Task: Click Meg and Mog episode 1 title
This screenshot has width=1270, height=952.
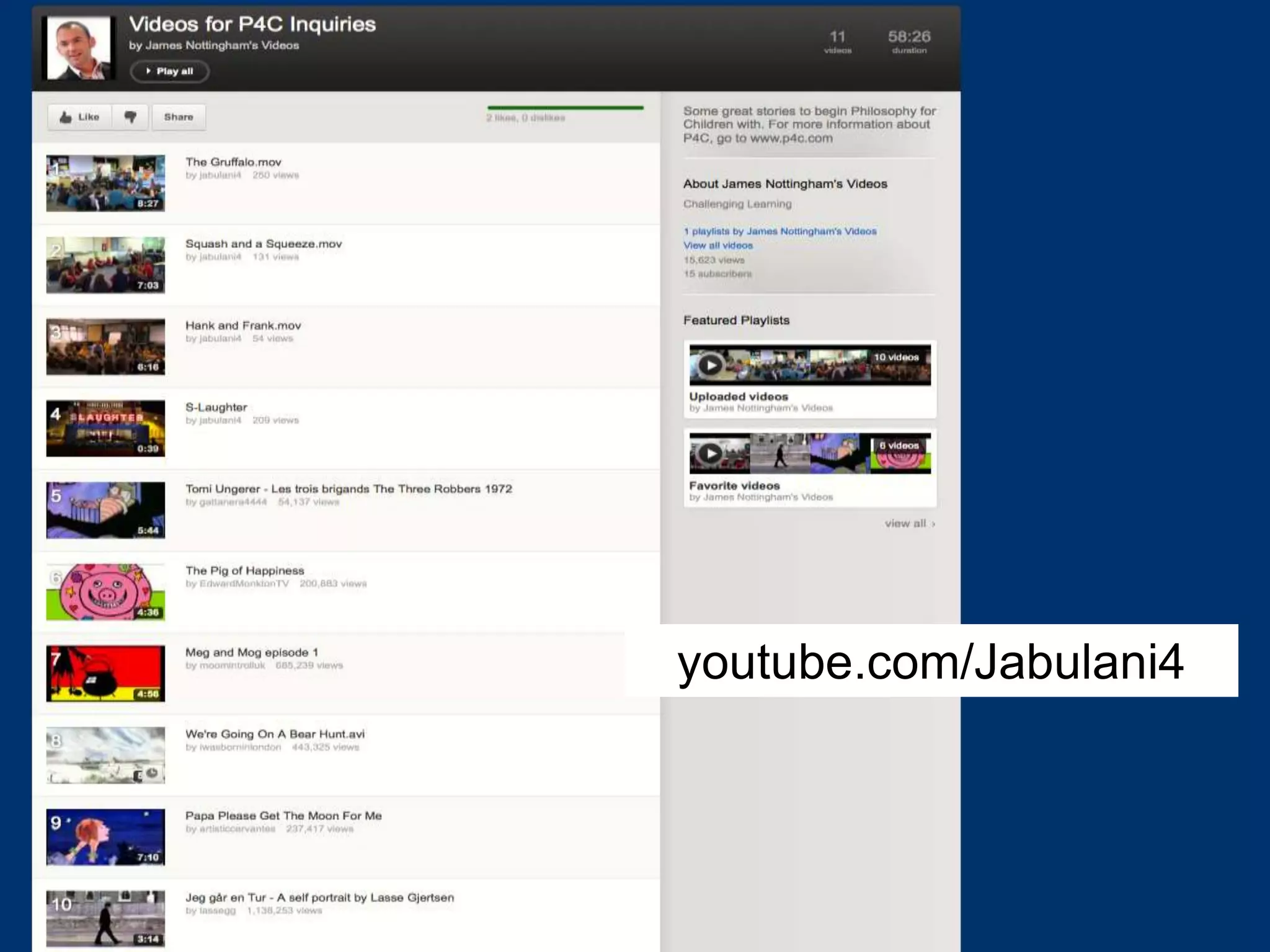Action: [x=252, y=653]
